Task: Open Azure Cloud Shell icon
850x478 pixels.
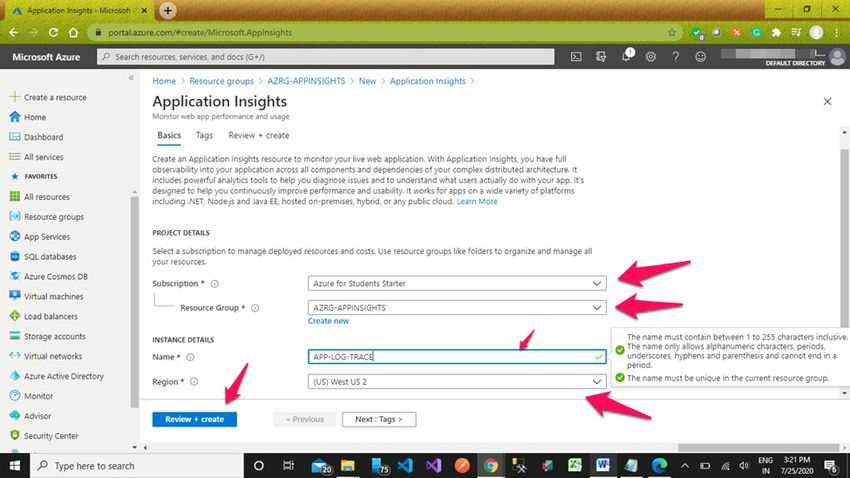Action: 576,56
